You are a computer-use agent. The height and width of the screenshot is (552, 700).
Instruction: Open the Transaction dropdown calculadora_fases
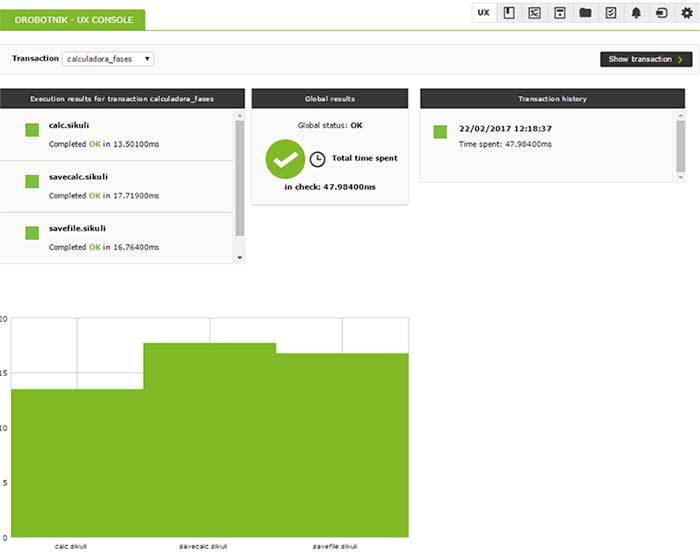[x=108, y=59]
